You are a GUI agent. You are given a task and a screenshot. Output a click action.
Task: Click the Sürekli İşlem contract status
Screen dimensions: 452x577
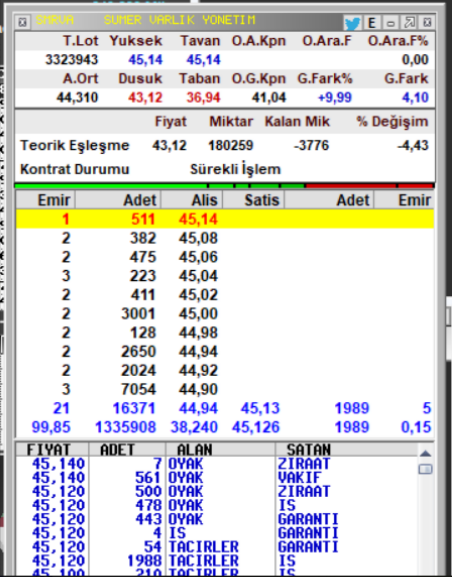coord(235,169)
